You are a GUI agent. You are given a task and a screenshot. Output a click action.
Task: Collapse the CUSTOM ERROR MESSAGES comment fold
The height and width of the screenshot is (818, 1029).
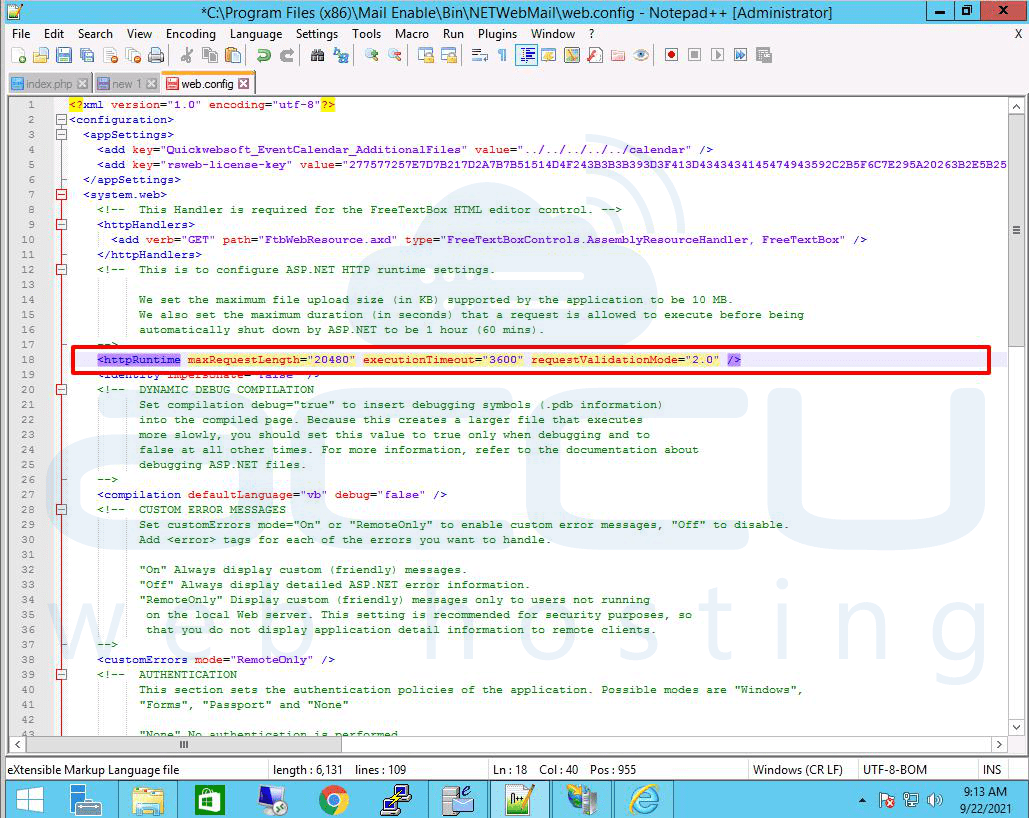click(61, 509)
